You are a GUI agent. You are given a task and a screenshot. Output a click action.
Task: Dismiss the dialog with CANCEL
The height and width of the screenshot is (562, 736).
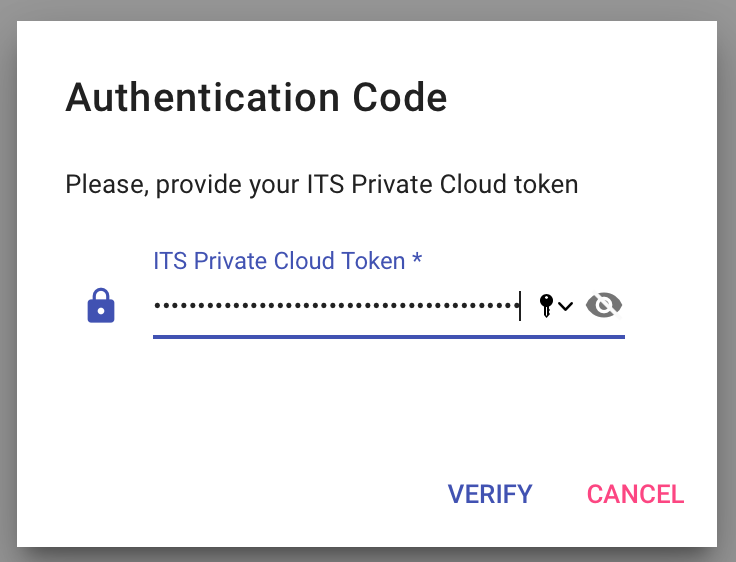(x=636, y=494)
